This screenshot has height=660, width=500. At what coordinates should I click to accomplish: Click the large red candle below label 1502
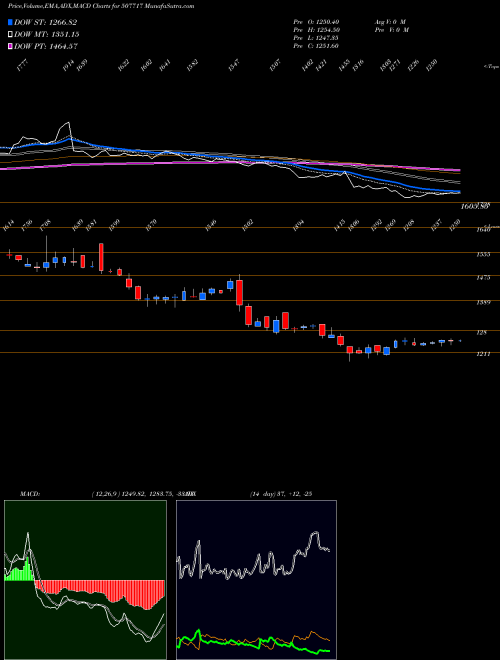point(239,292)
